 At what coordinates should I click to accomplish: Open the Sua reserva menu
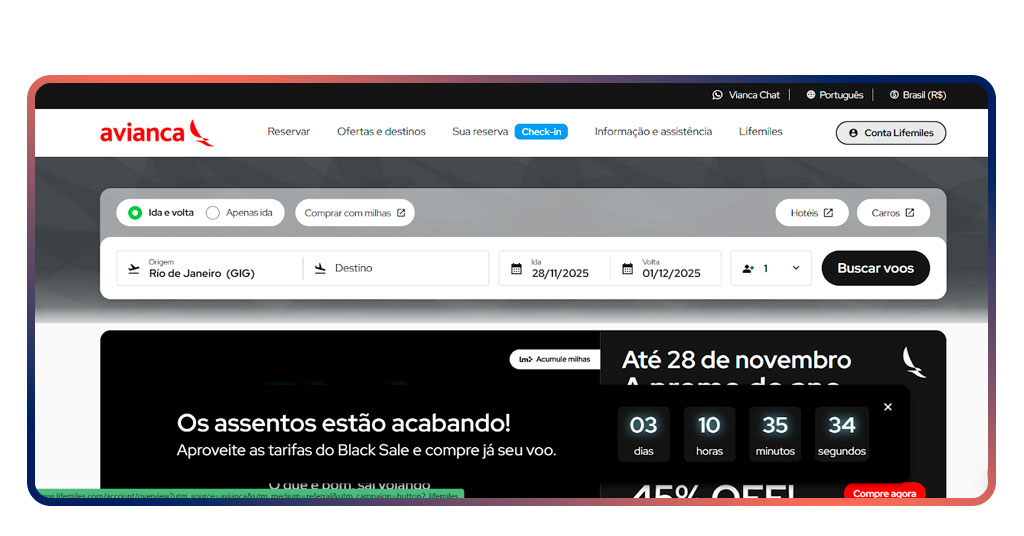click(x=480, y=131)
